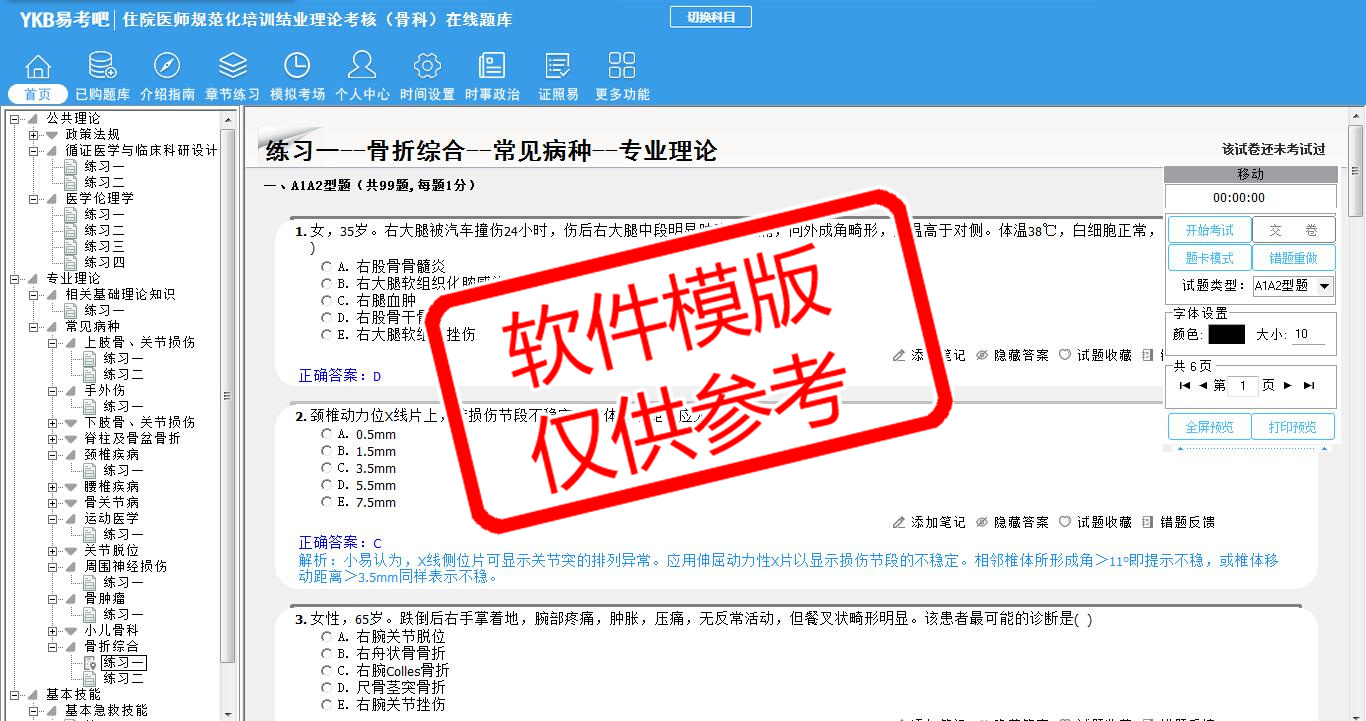This screenshot has height=721, width=1366.
Task: Click the 开始考试 button
Action: [x=1209, y=230]
